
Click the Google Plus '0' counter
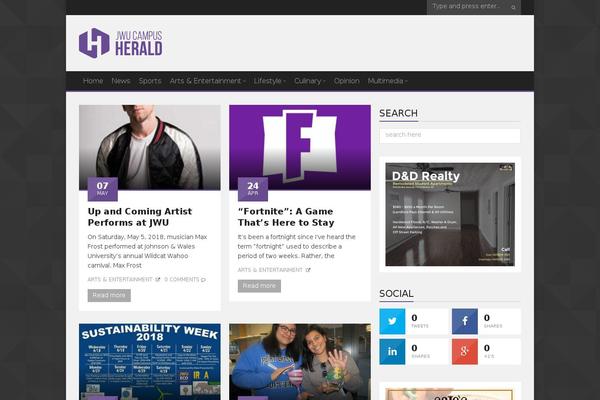(x=489, y=351)
